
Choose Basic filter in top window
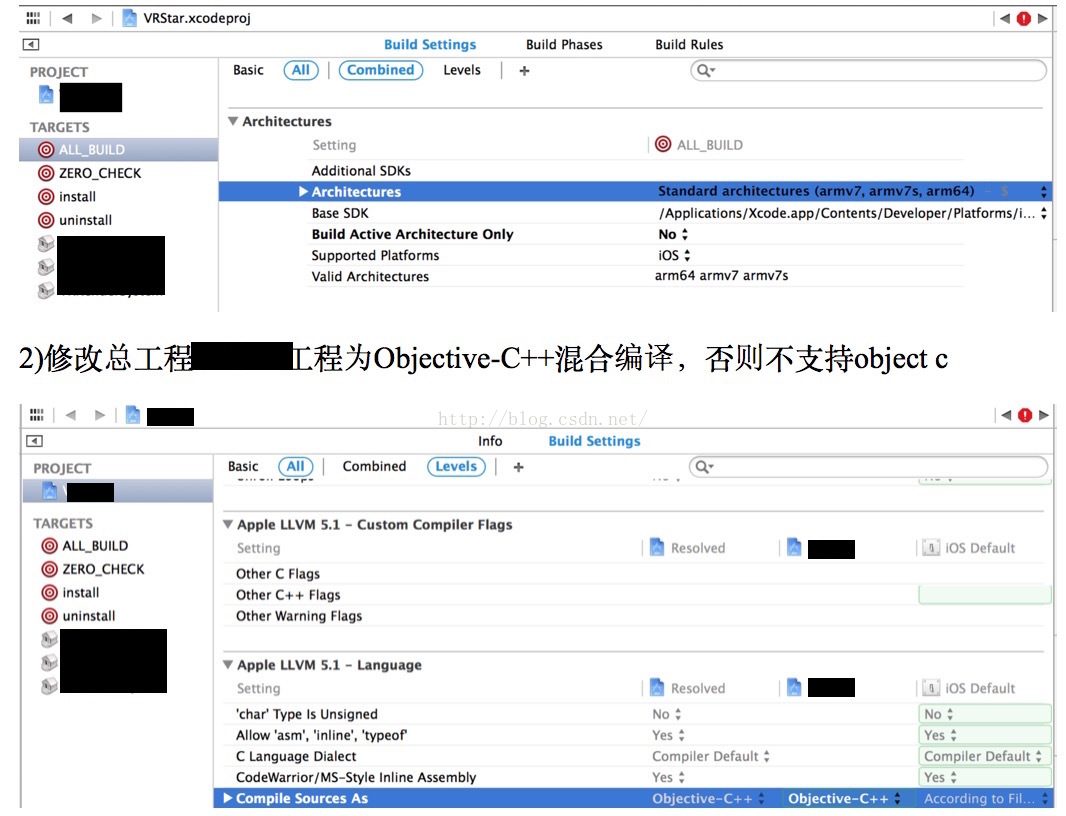click(248, 70)
